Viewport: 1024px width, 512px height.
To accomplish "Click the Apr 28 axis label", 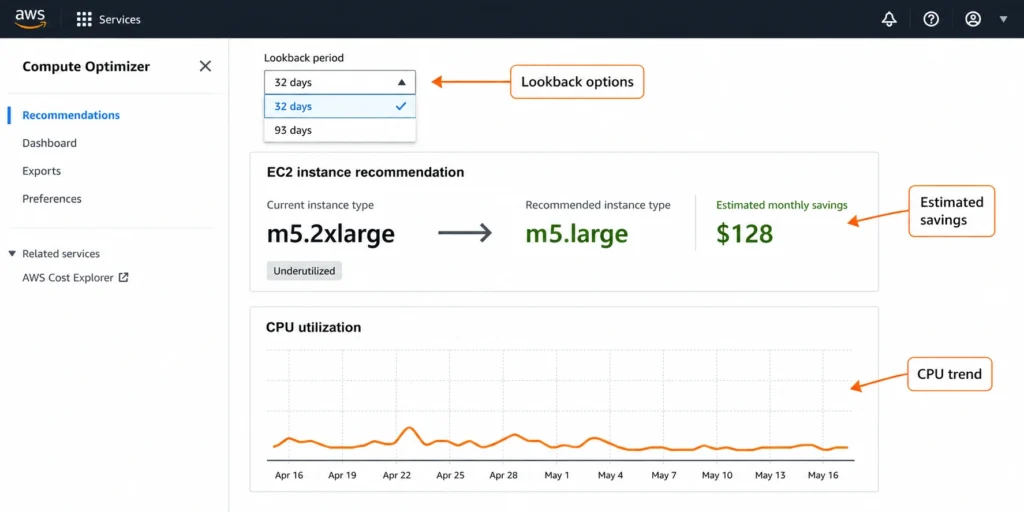I will tap(503, 475).
